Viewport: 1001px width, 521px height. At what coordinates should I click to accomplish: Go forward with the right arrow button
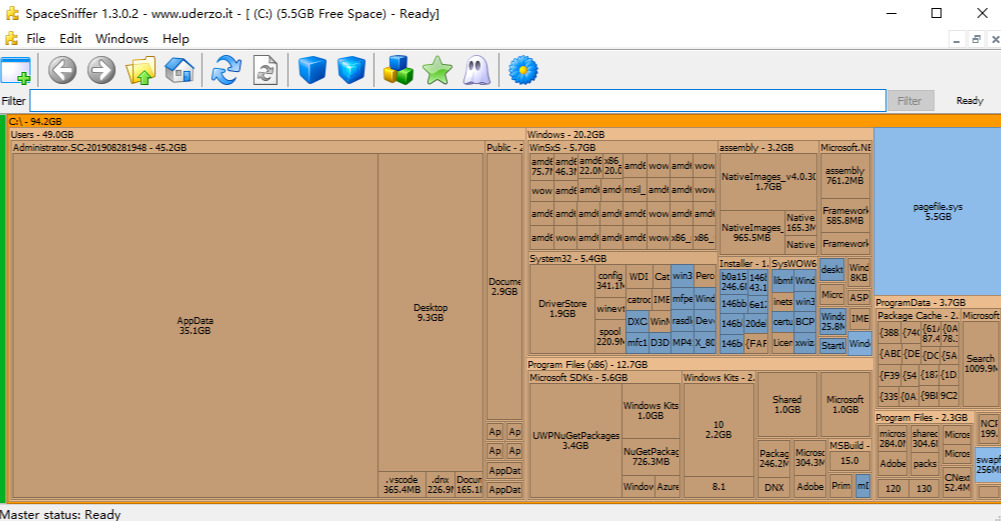click(x=101, y=70)
